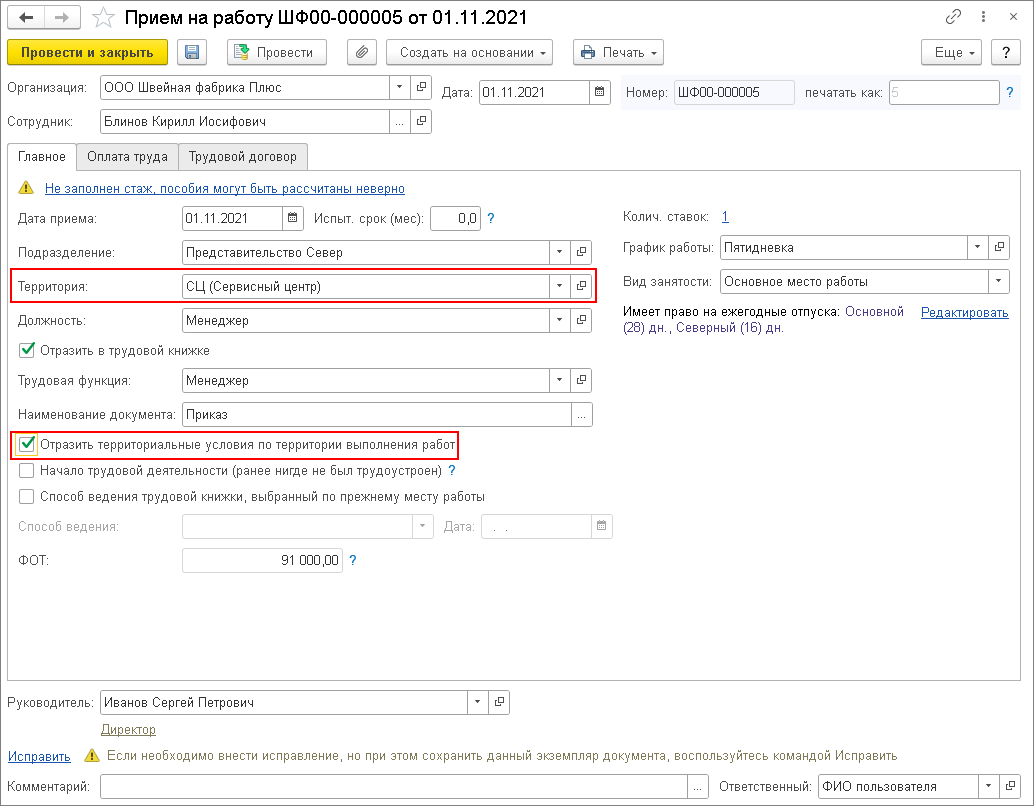Open the Руководитель field's linked record icon
The width and height of the screenshot is (1034, 806).
pyautogui.click(x=499, y=703)
